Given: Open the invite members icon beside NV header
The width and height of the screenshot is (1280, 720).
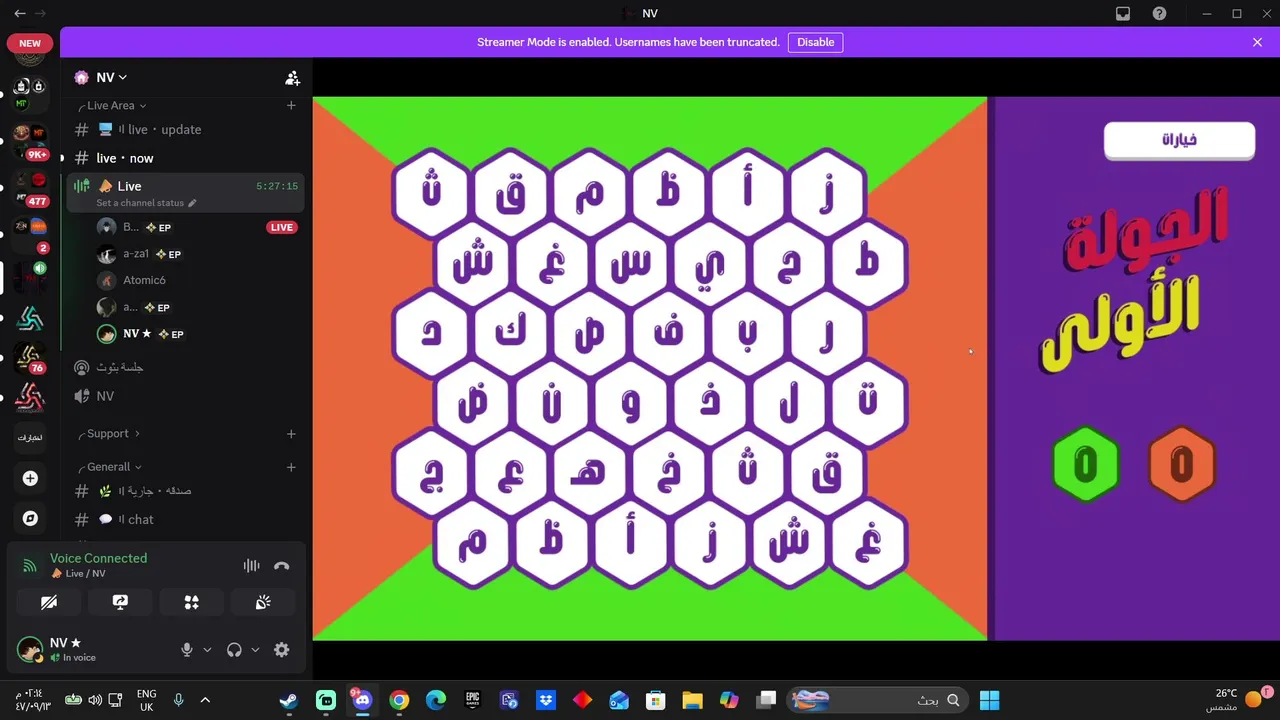Looking at the screenshot, I should click(x=292, y=78).
